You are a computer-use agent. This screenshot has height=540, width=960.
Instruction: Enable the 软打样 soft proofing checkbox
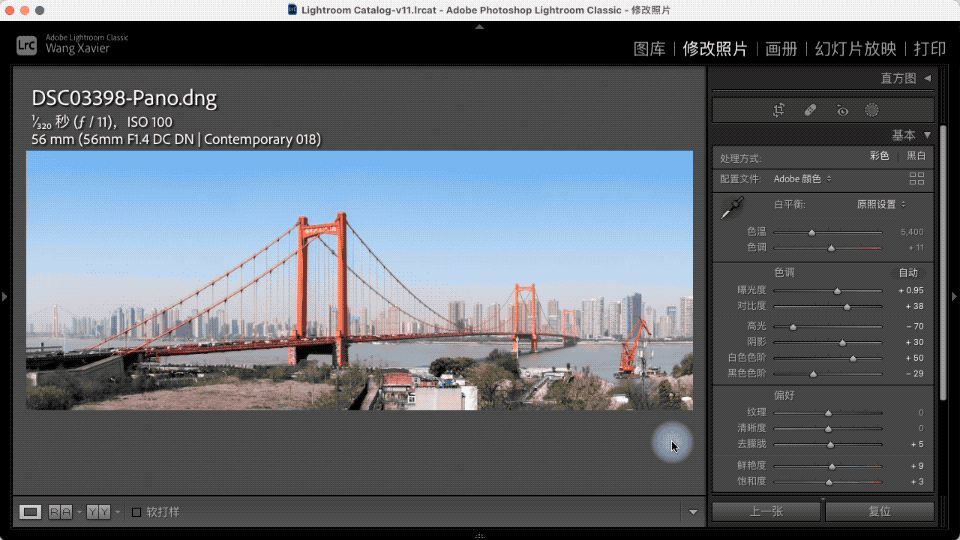[x=137, y=512]
